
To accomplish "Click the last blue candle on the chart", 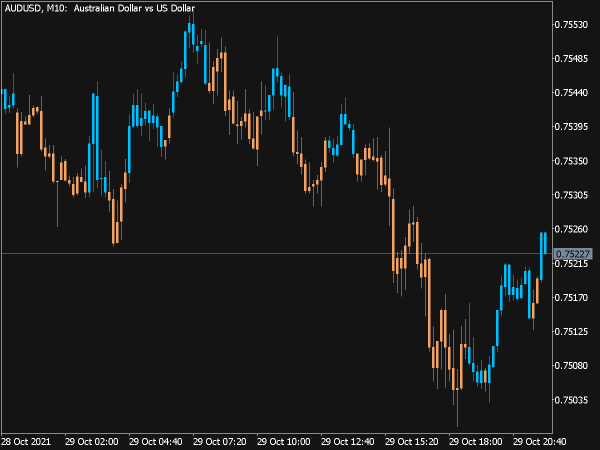I will coord(545,243).
